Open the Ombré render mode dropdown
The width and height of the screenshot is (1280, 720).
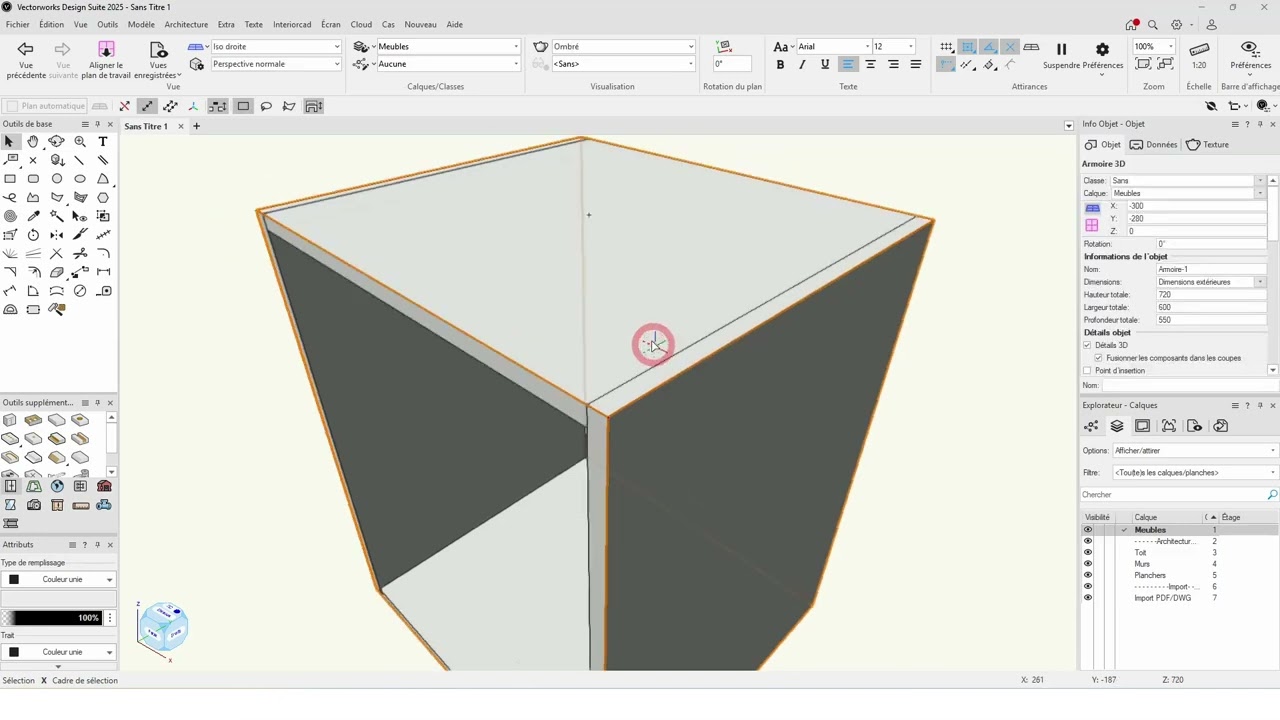[x=623, y=47]
